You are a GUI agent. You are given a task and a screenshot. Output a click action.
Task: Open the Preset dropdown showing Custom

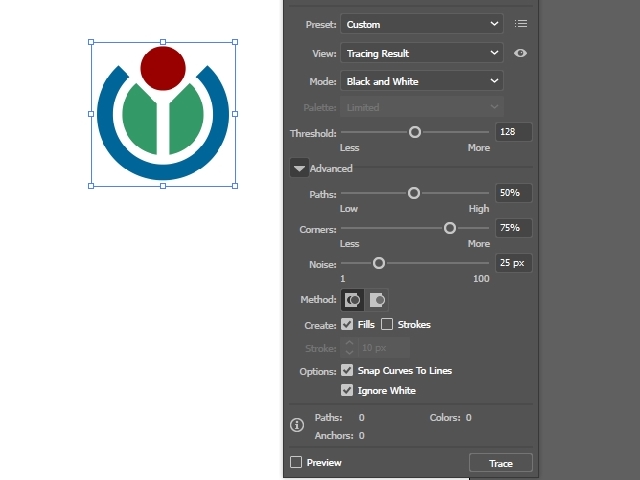(x=422, y=24)
